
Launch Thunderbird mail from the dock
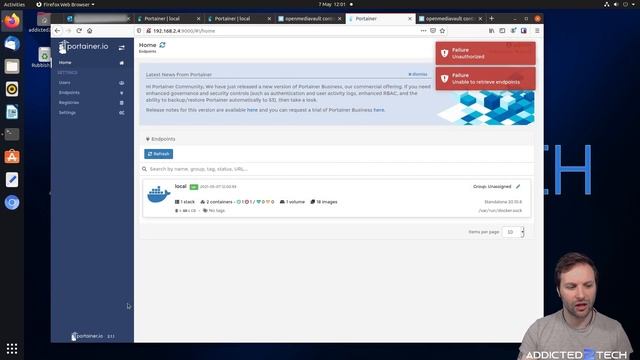point(12,43)
